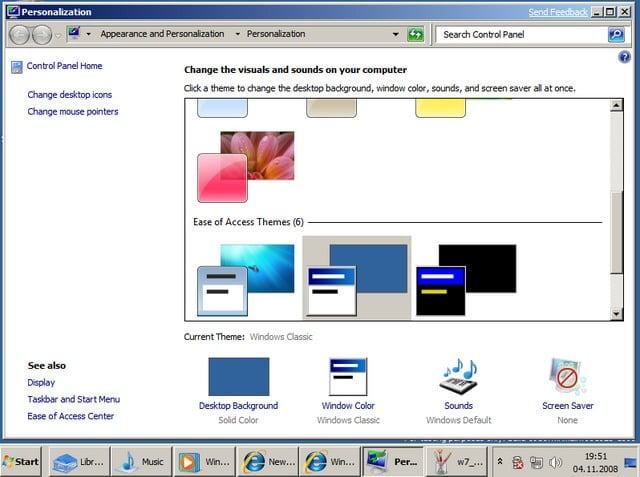Select the light blue window color theme
The image size is (640, 477).
222,109
